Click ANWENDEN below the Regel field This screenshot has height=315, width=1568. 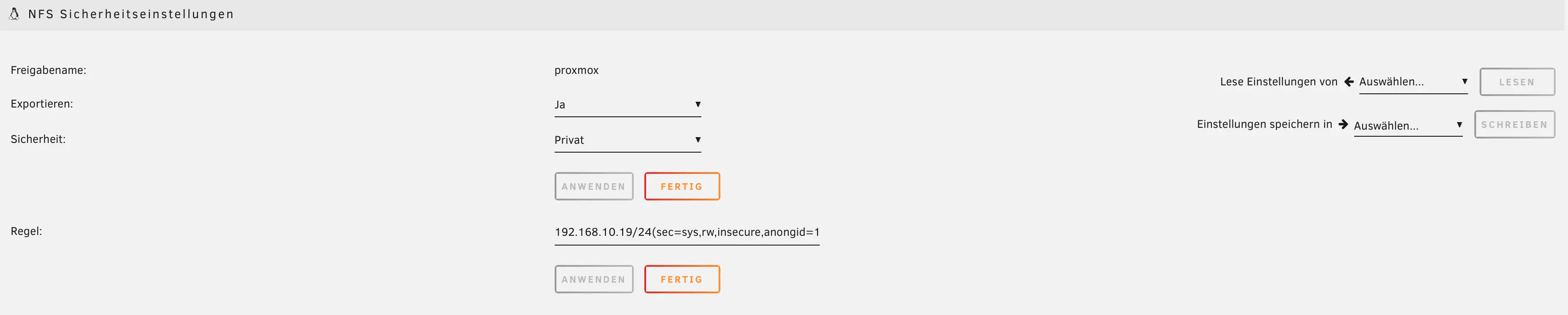coord(594,280)
